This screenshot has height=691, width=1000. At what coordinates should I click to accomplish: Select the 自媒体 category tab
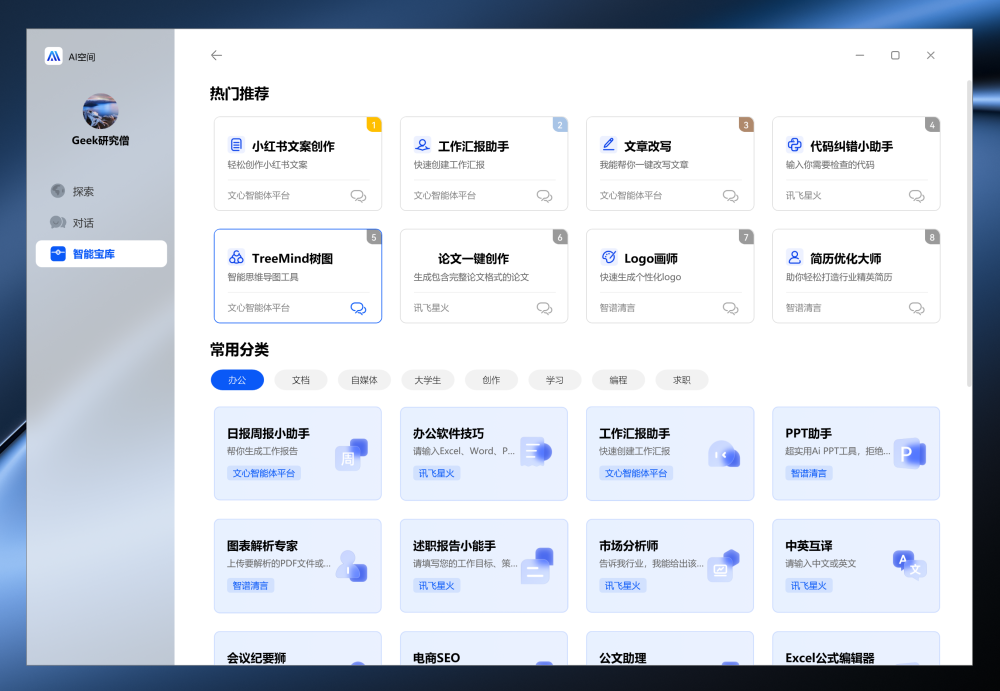364,380
